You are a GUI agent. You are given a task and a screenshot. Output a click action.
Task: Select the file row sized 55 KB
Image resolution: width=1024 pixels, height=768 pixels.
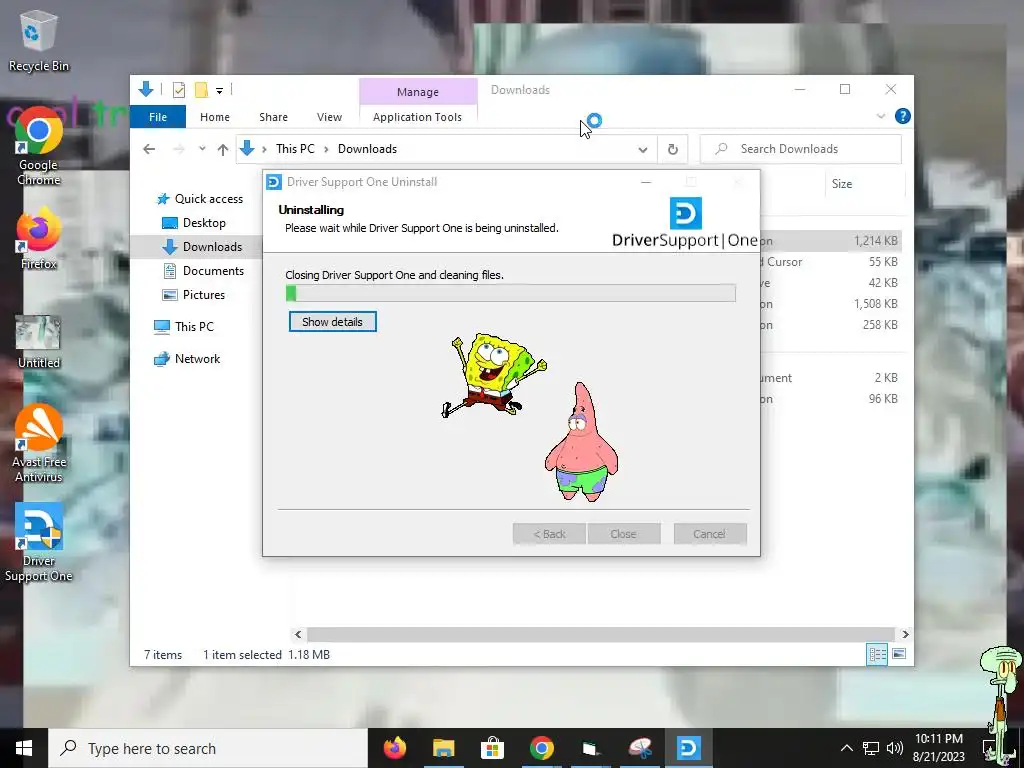tap(831, 262)
